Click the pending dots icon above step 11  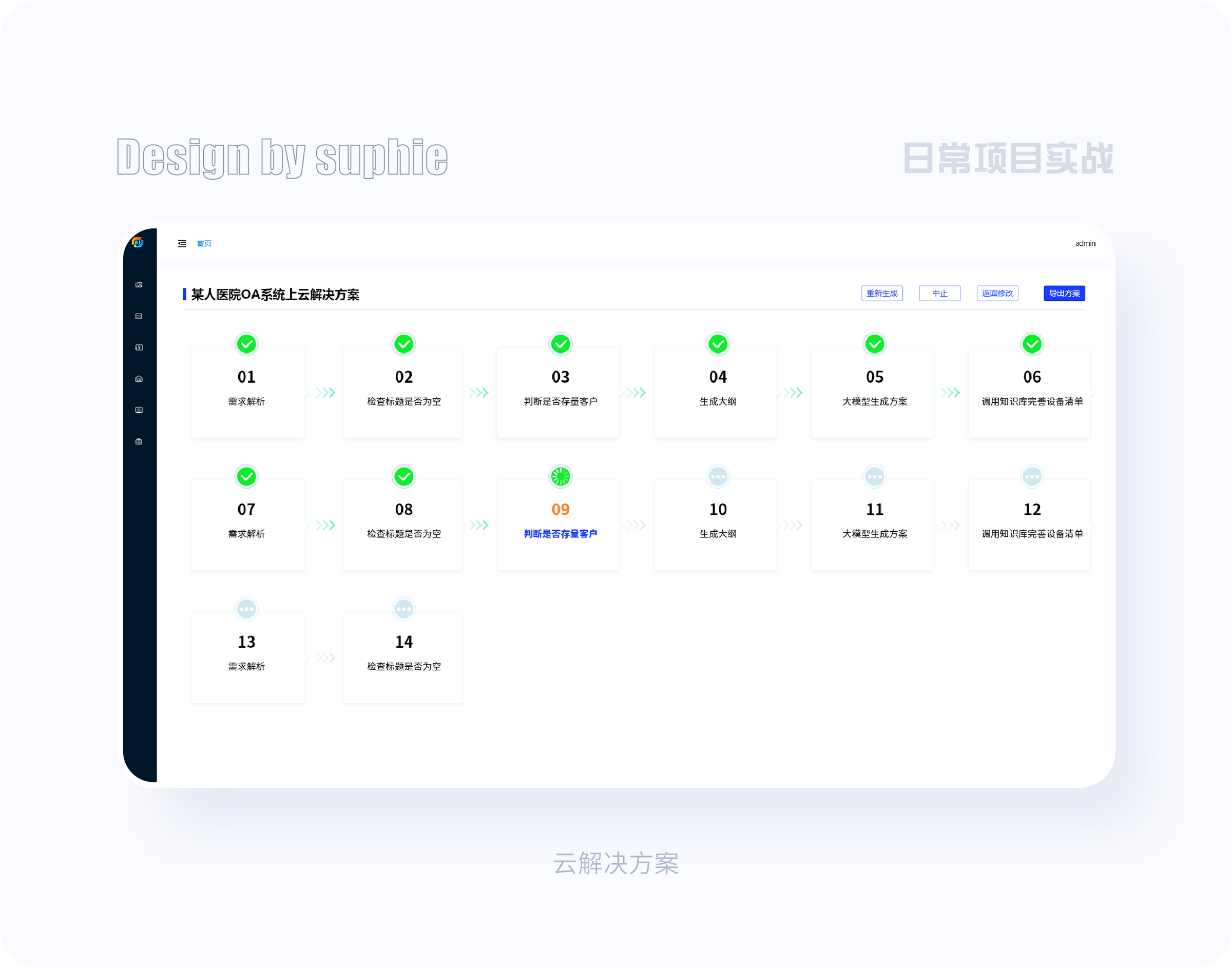[875, 477]
